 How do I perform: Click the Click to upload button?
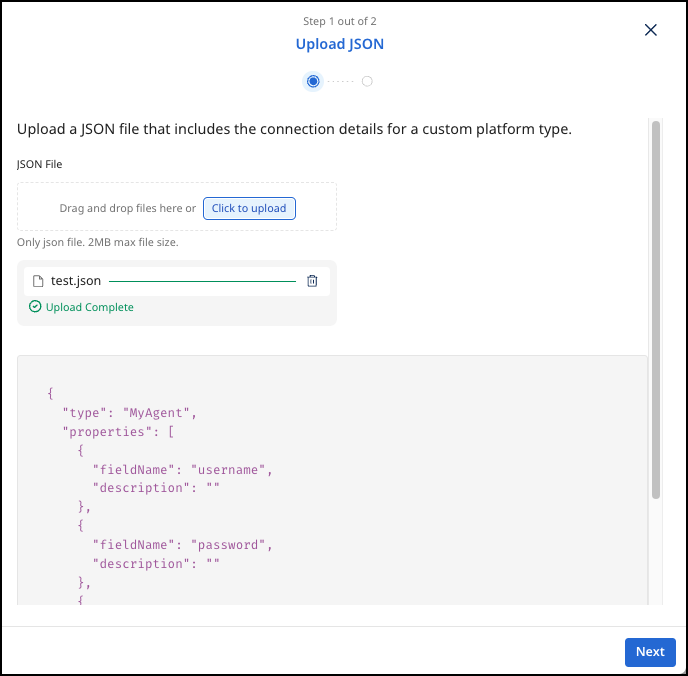[249, 208]
